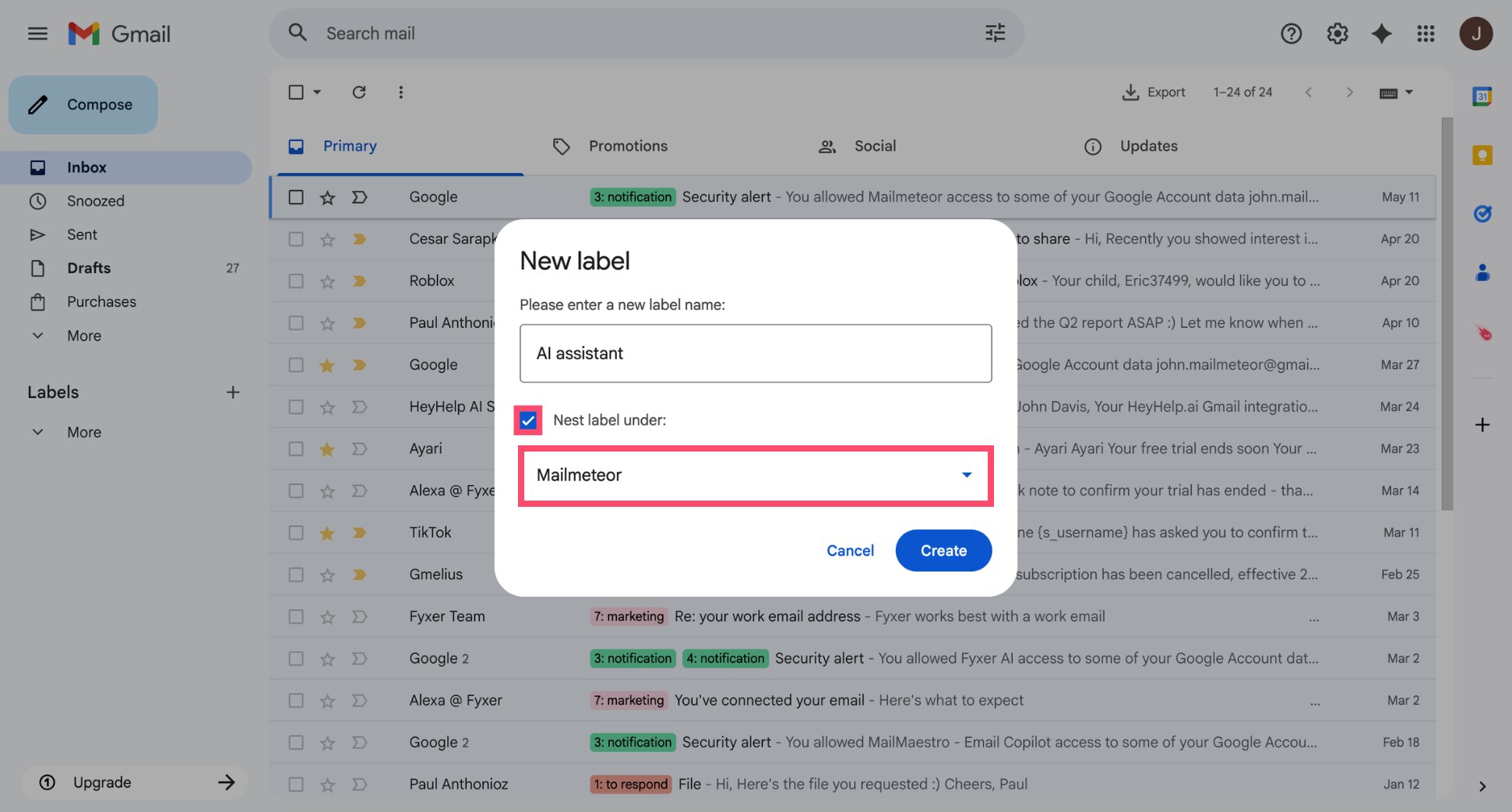This screenshot has height=812, width=1512.
Task: Expand More under mail folders
Action: pos(84,336)
